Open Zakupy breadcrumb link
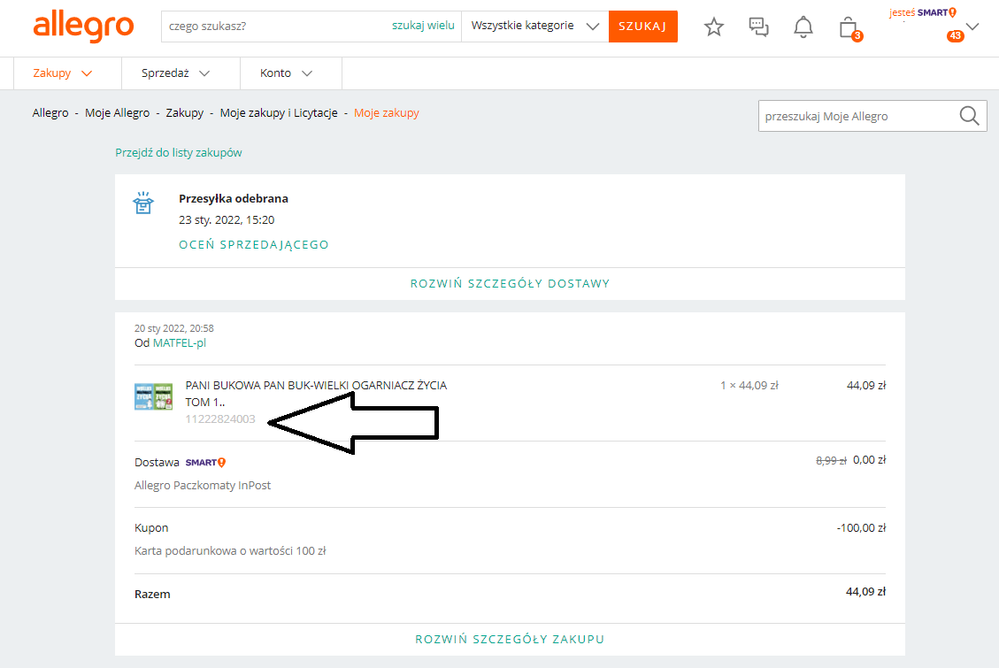999x668 pixels. 185,113
